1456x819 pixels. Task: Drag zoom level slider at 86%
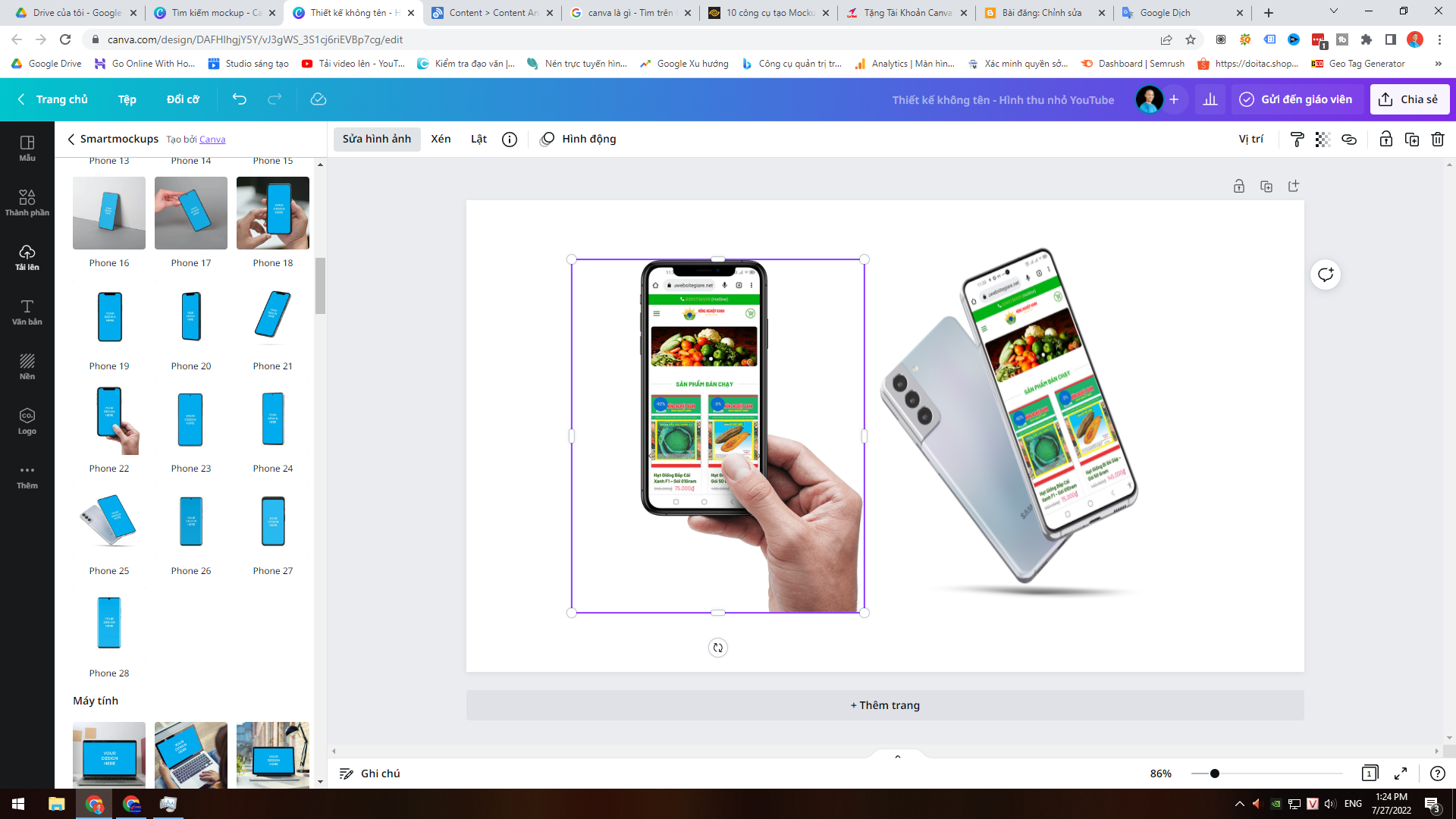point(1214,773)
